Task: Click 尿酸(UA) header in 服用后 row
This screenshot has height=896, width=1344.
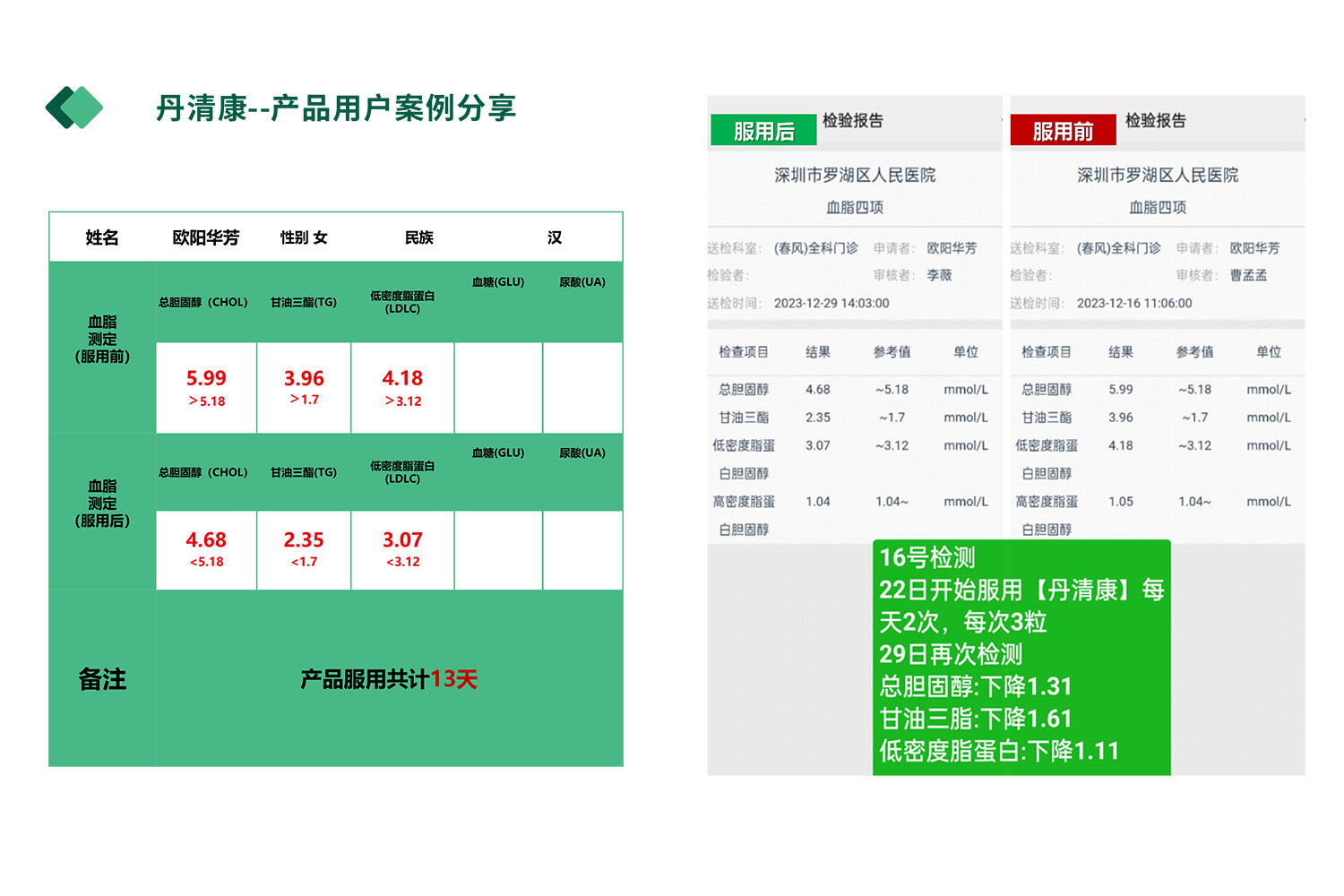Action: 582,452
